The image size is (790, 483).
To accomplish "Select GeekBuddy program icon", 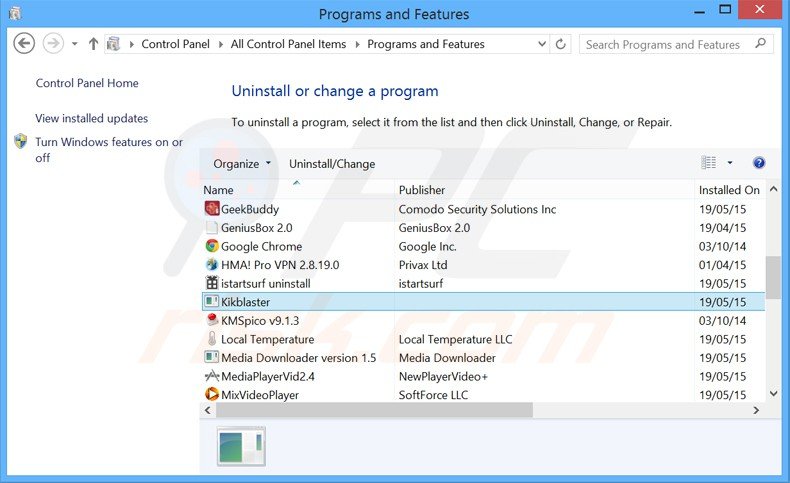I will (x=212, y=208).
